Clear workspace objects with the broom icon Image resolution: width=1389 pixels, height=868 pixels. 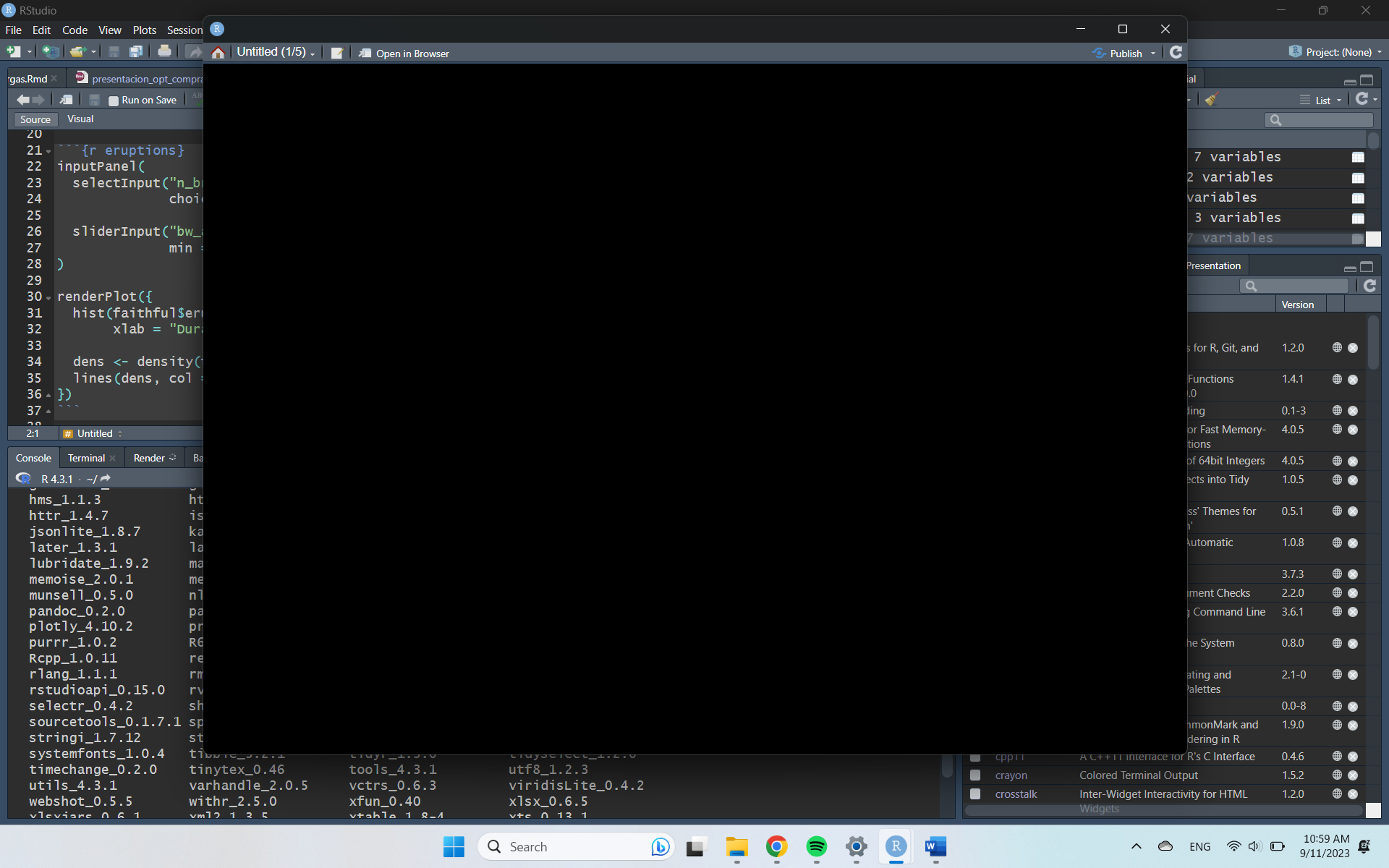[x=1212, y=99]
